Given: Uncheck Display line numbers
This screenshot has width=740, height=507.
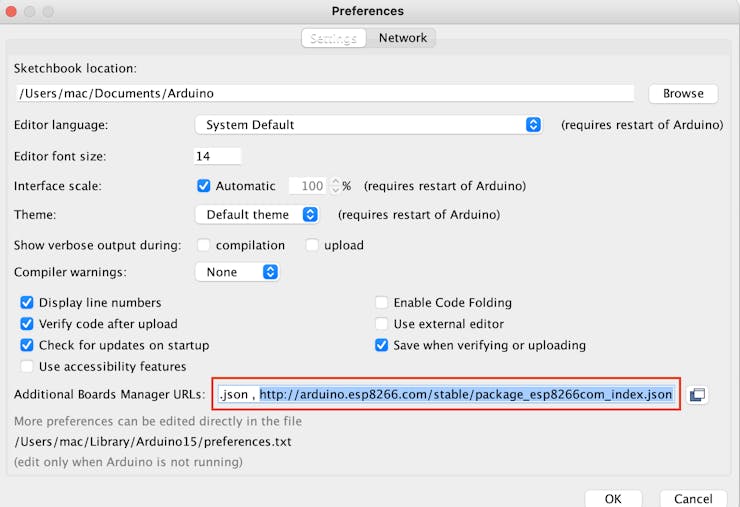Looking at the screenshot, I should click(x=27, y=303).
